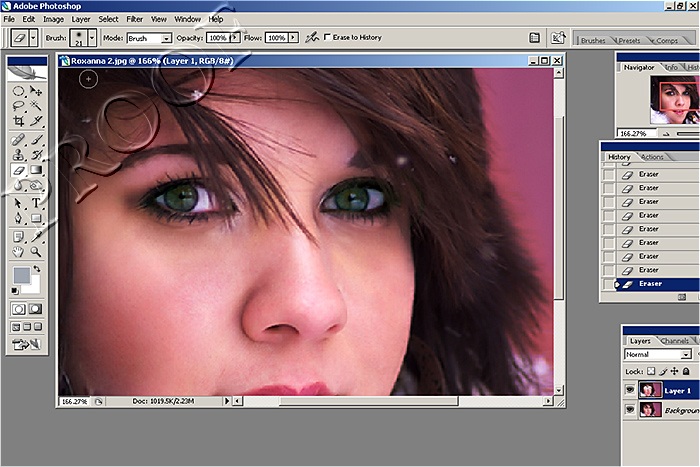Open the eraser Mode dropdown
700x467 pixels.
click(x=166, y=38)
